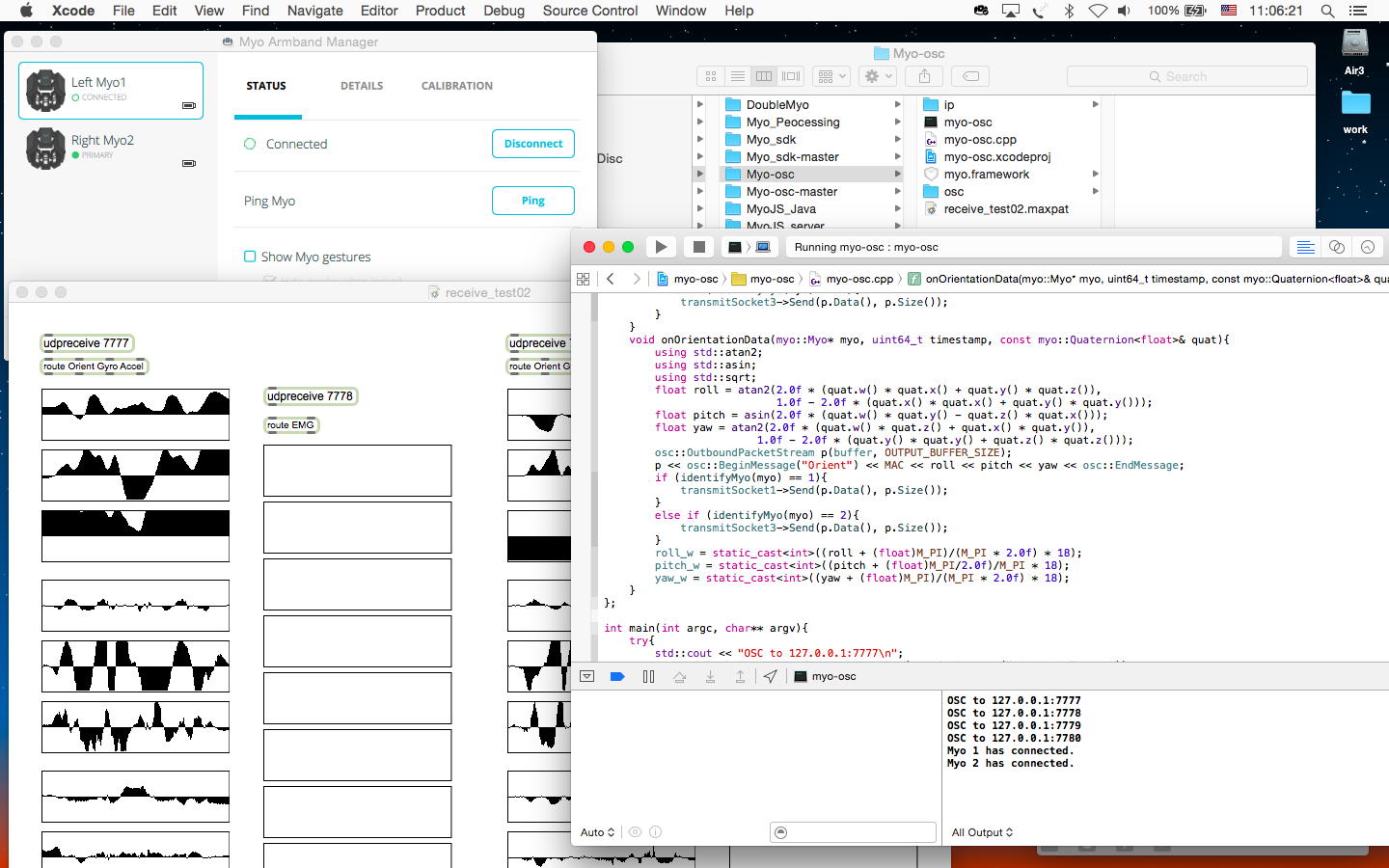The height and width of the screenshot is (868, 1389).
Task: Click the Xcode Run (play) button
Action: 661,247
